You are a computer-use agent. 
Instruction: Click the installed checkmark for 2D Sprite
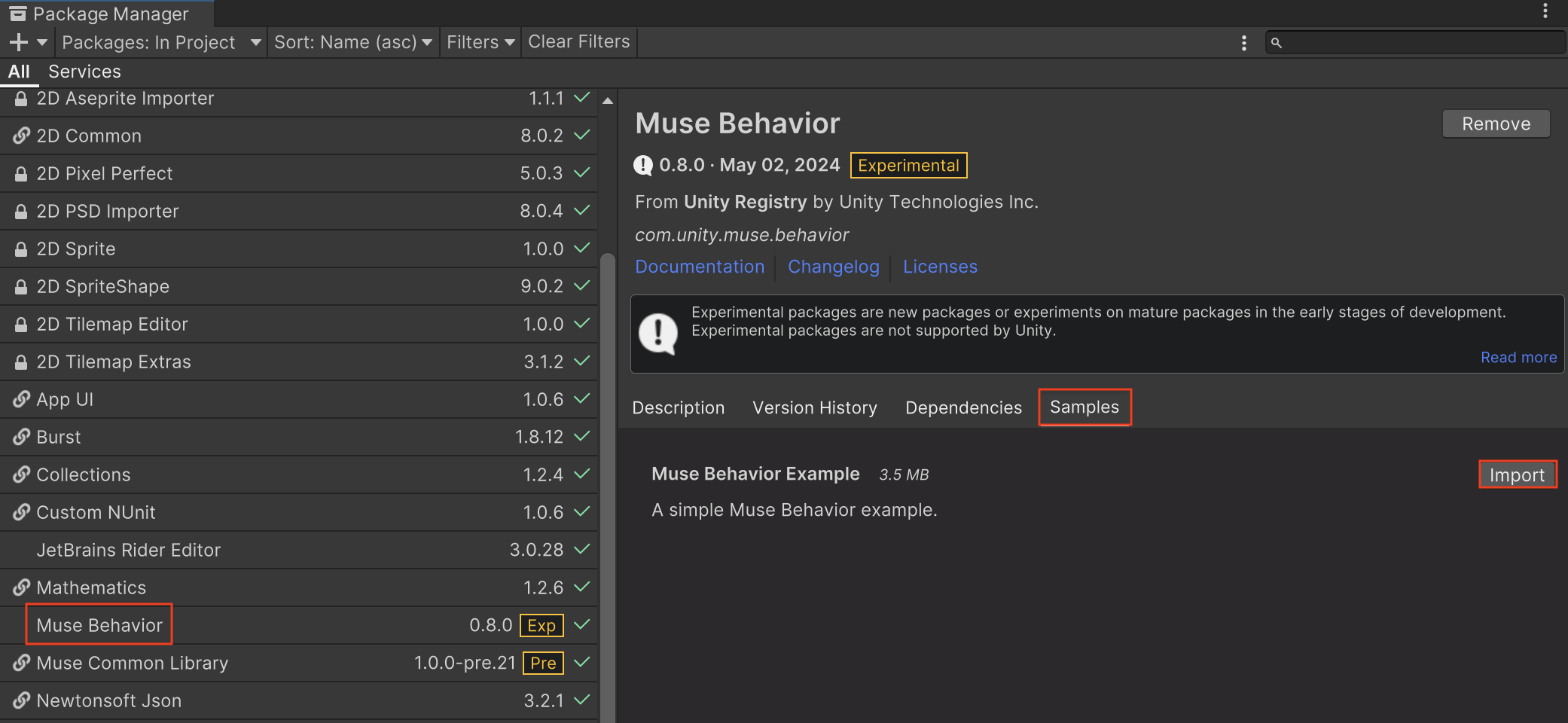pyautogui.click(x=581, y=248)
